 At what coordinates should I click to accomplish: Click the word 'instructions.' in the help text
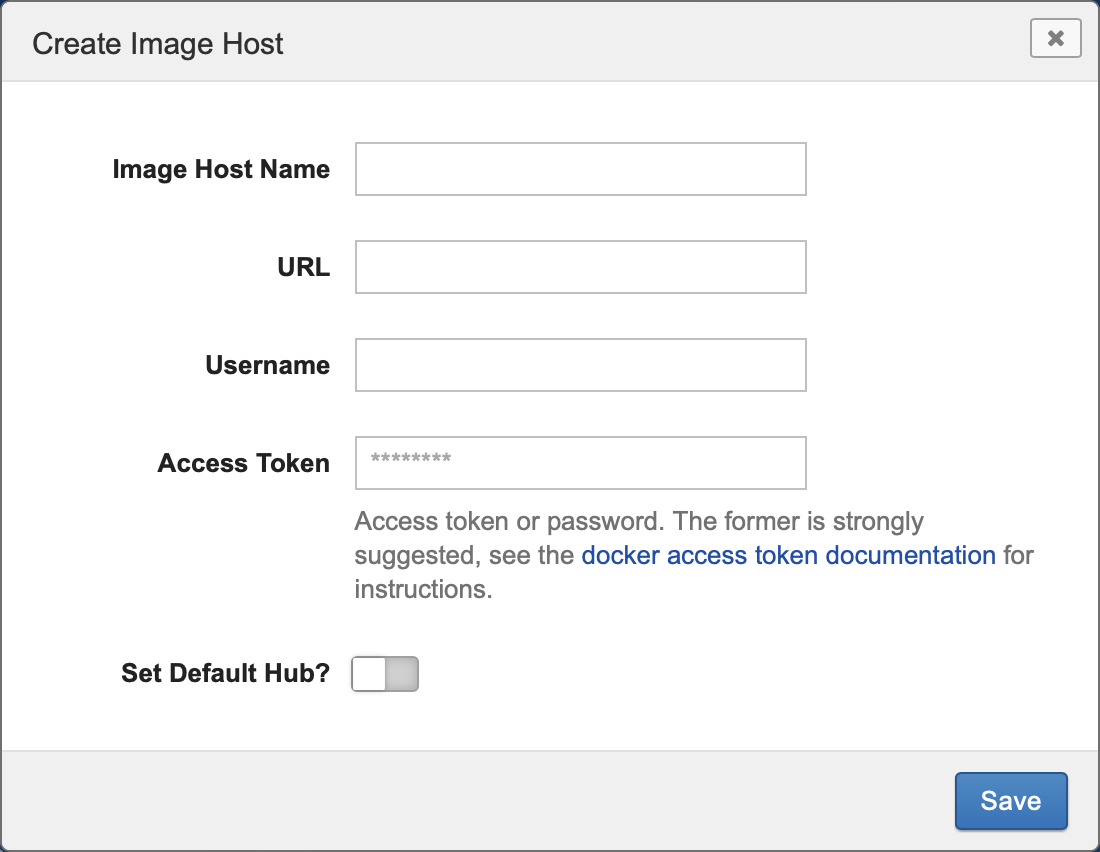(x=423, y=589)
